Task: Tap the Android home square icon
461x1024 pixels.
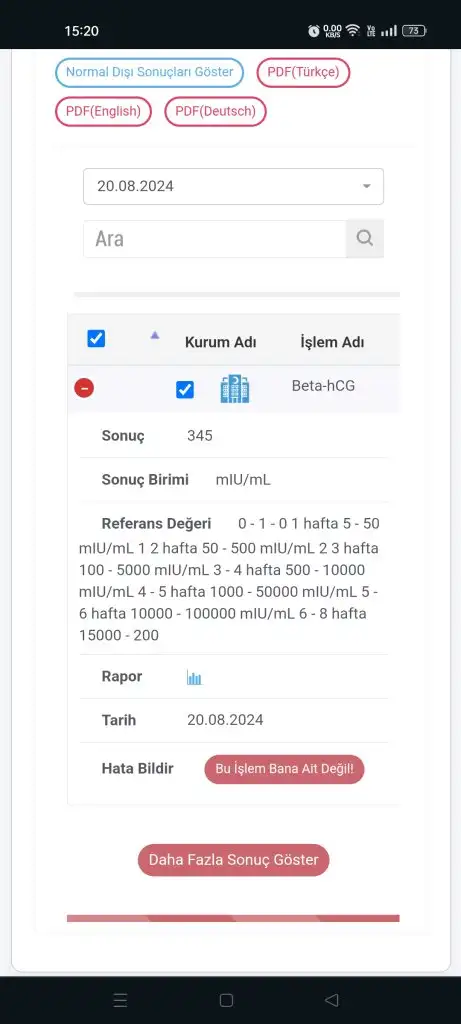Action: [227, 1000]
